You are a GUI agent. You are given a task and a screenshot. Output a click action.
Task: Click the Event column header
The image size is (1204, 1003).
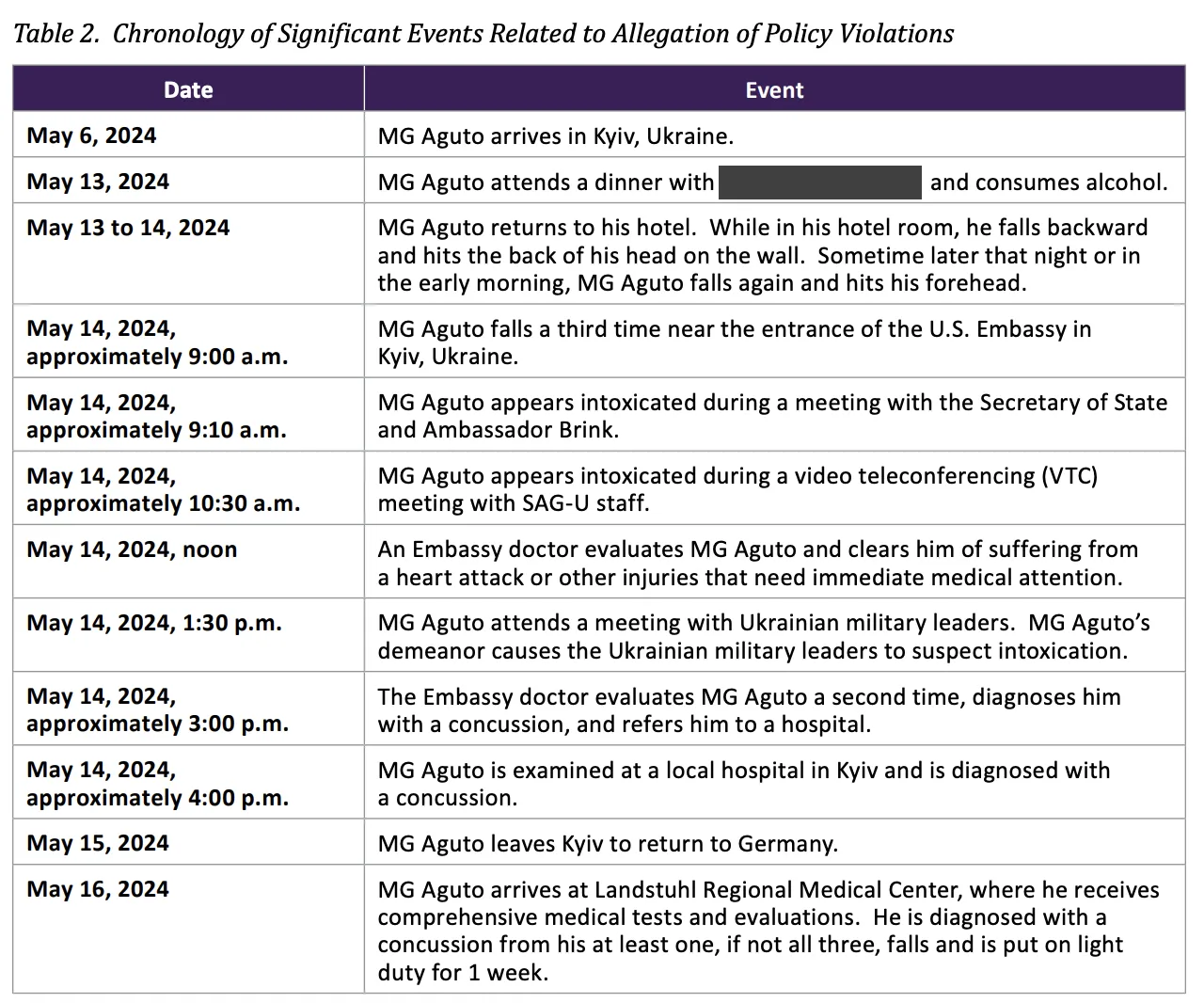click(x=774, y=90)
